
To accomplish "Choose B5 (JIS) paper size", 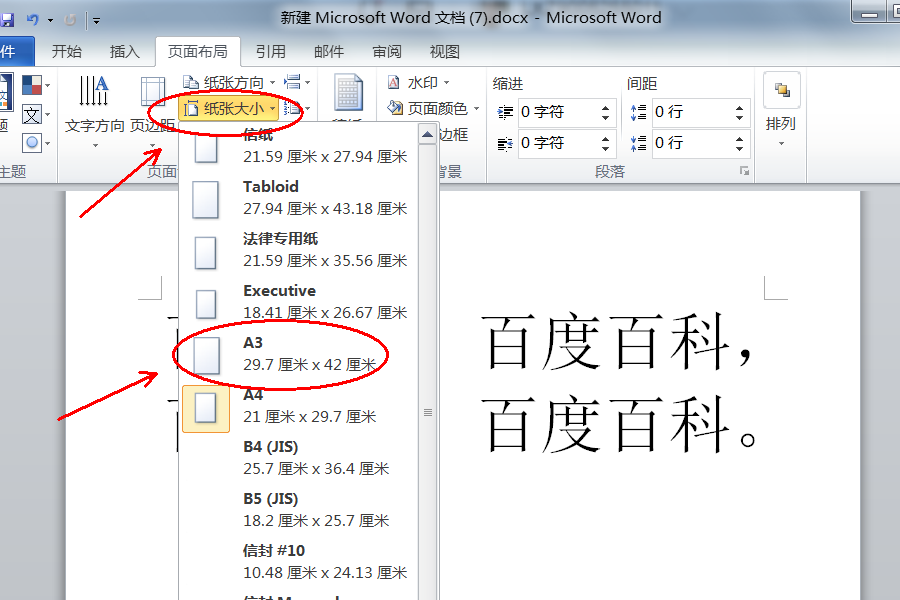I will click(300, 510).
